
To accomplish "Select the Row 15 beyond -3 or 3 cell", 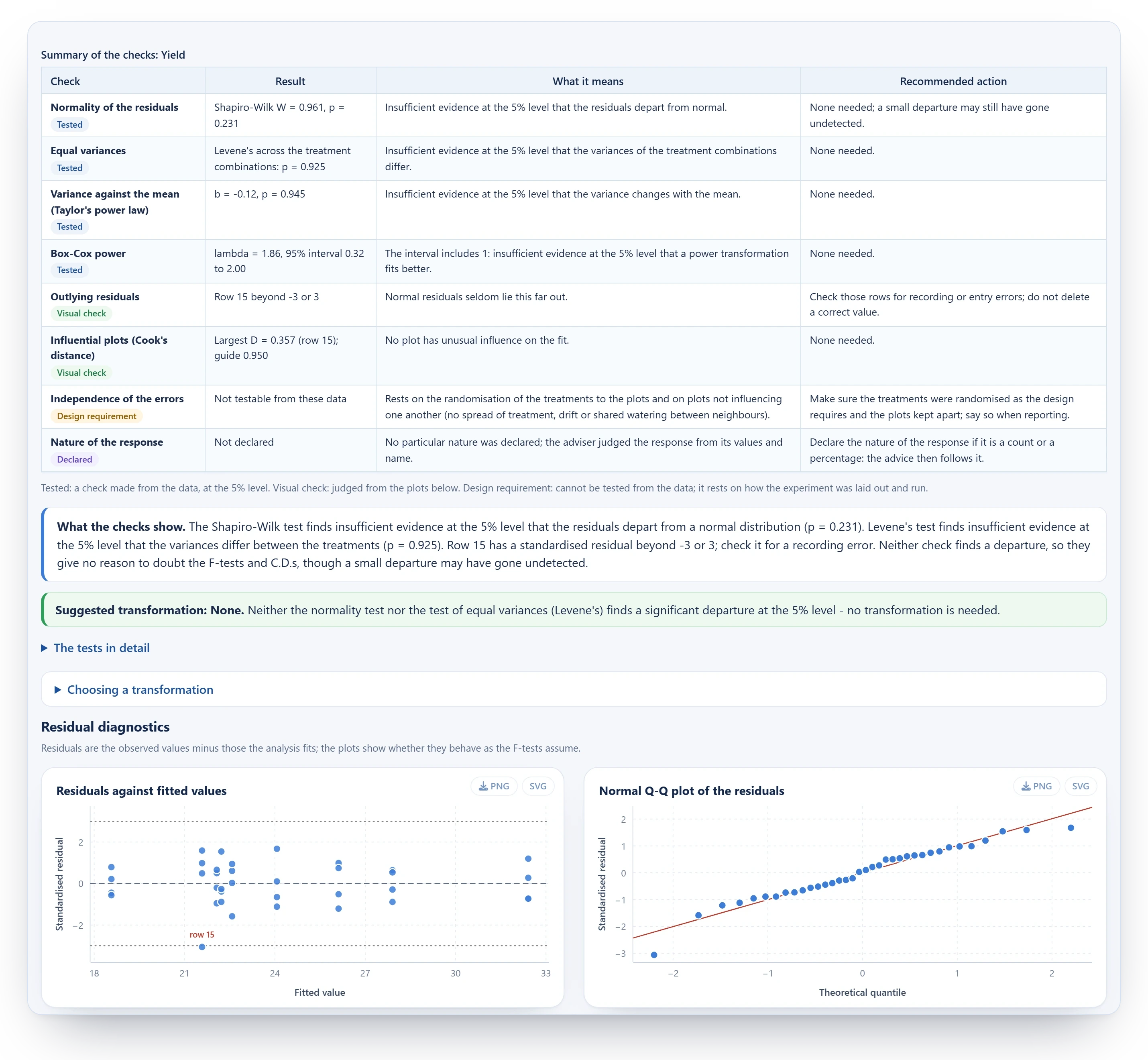I will [x=290, y=305].
